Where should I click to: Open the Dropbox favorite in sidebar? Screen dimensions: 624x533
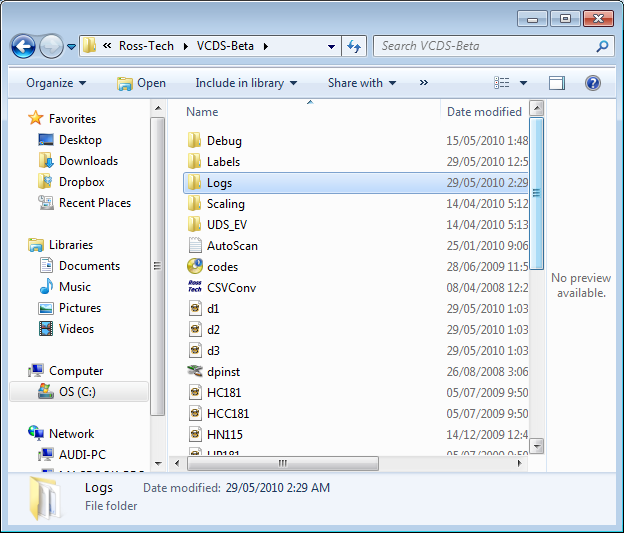[80, 182]
